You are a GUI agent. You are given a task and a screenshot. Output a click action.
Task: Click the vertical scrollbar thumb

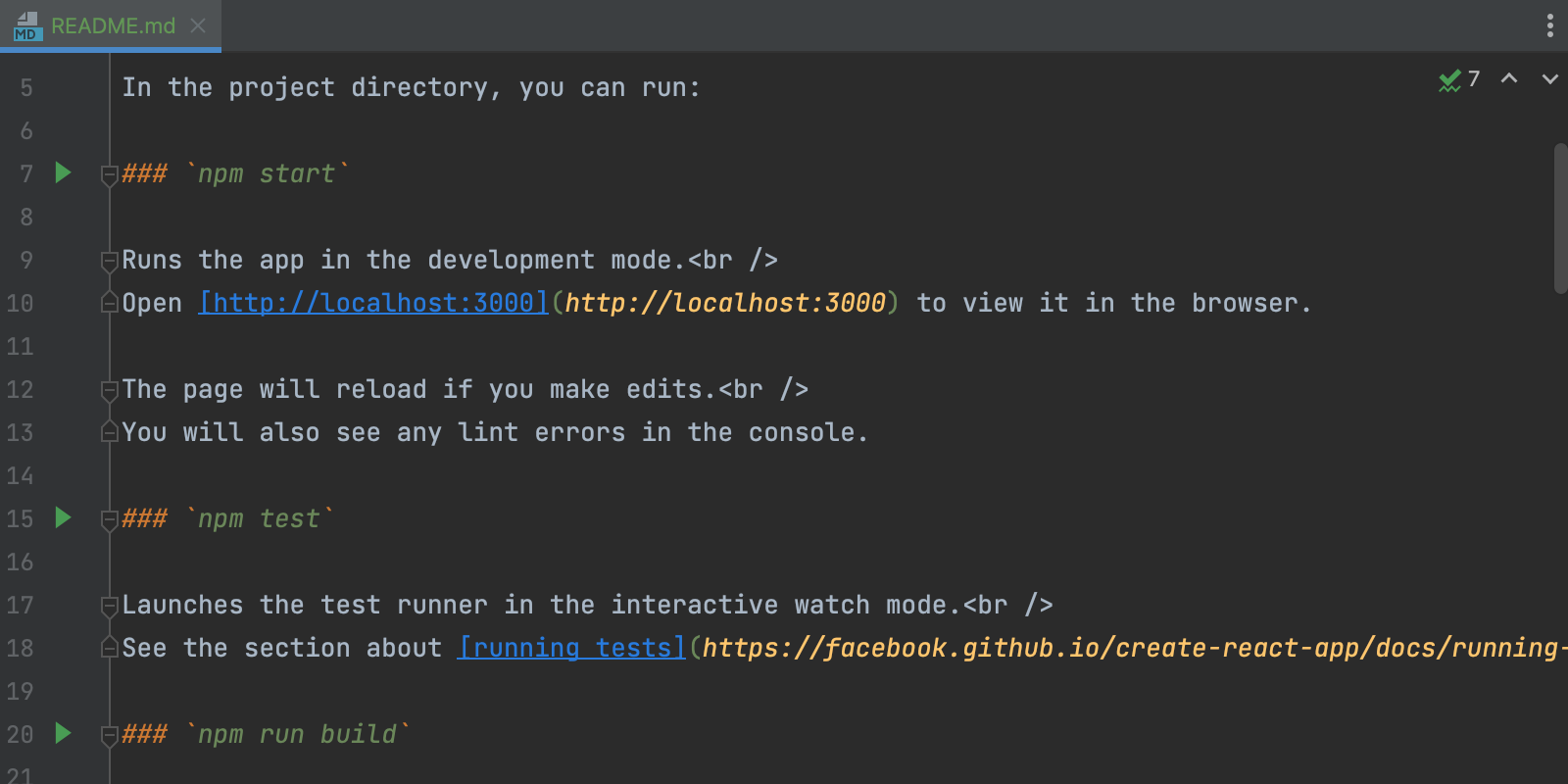tap(1560, 218)
